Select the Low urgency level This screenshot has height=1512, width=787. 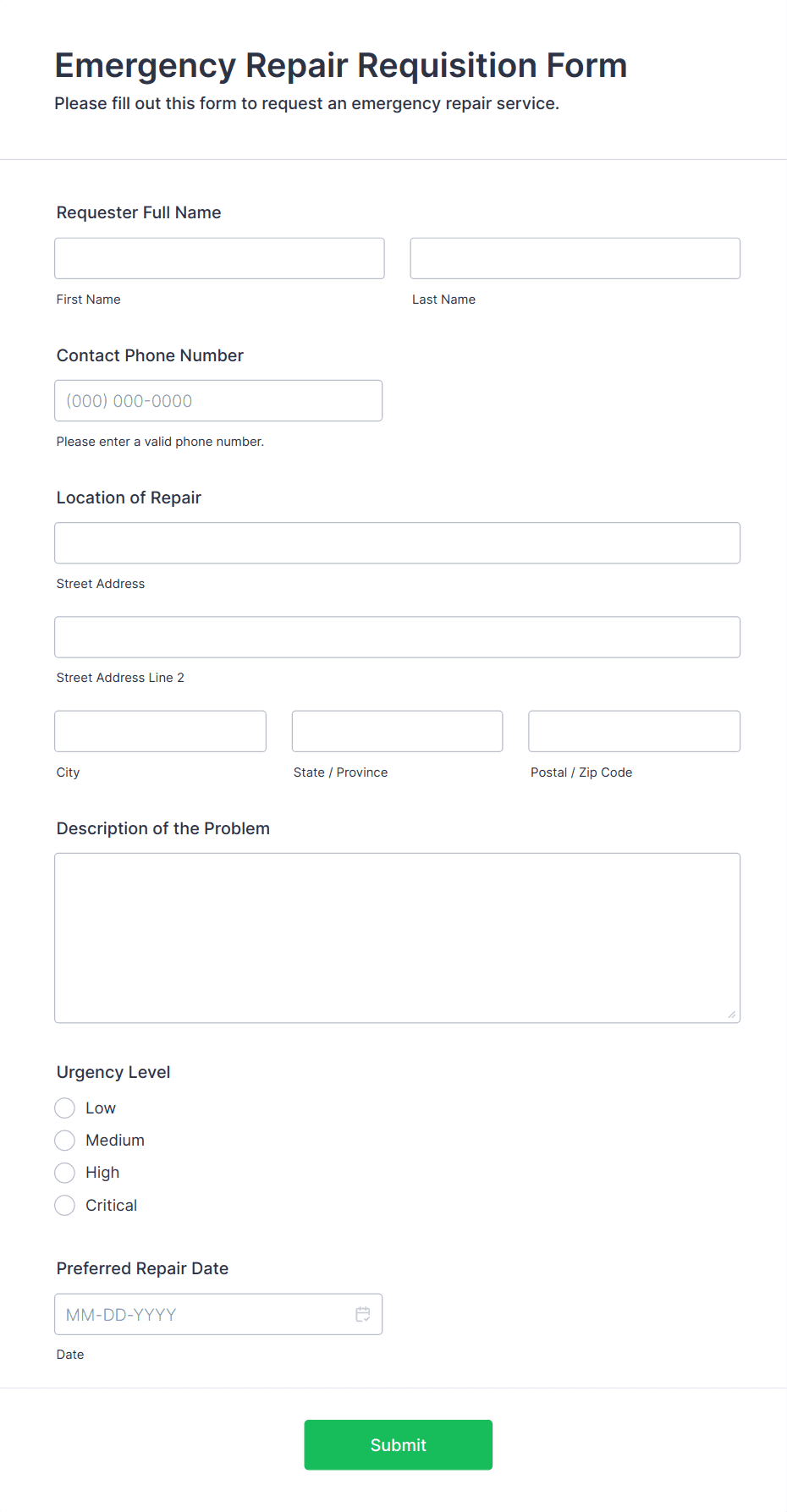point(64,1108)
